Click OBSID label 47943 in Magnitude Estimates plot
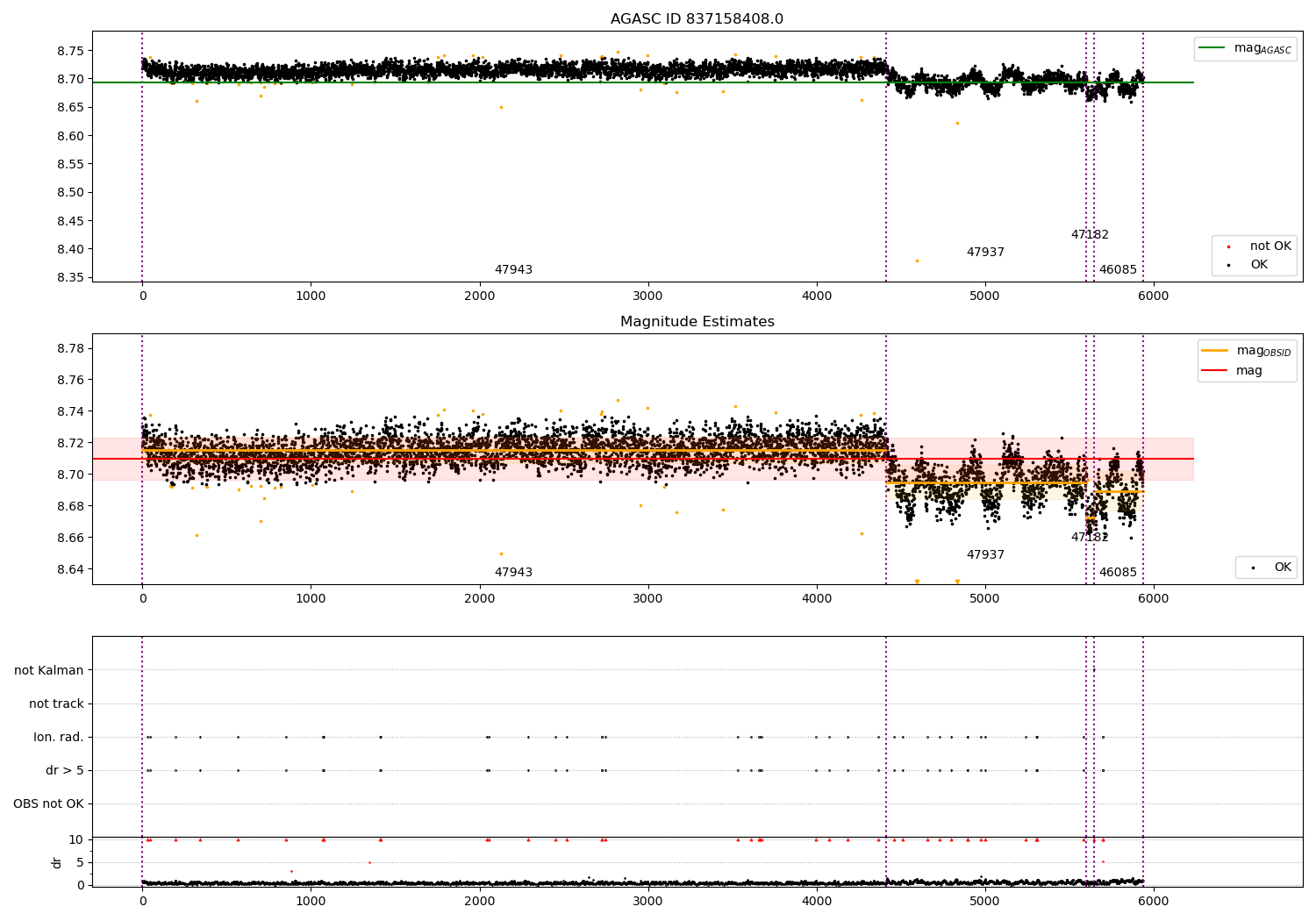Image resolution: width=1316 pixels, height=921 pixels. 513,573
